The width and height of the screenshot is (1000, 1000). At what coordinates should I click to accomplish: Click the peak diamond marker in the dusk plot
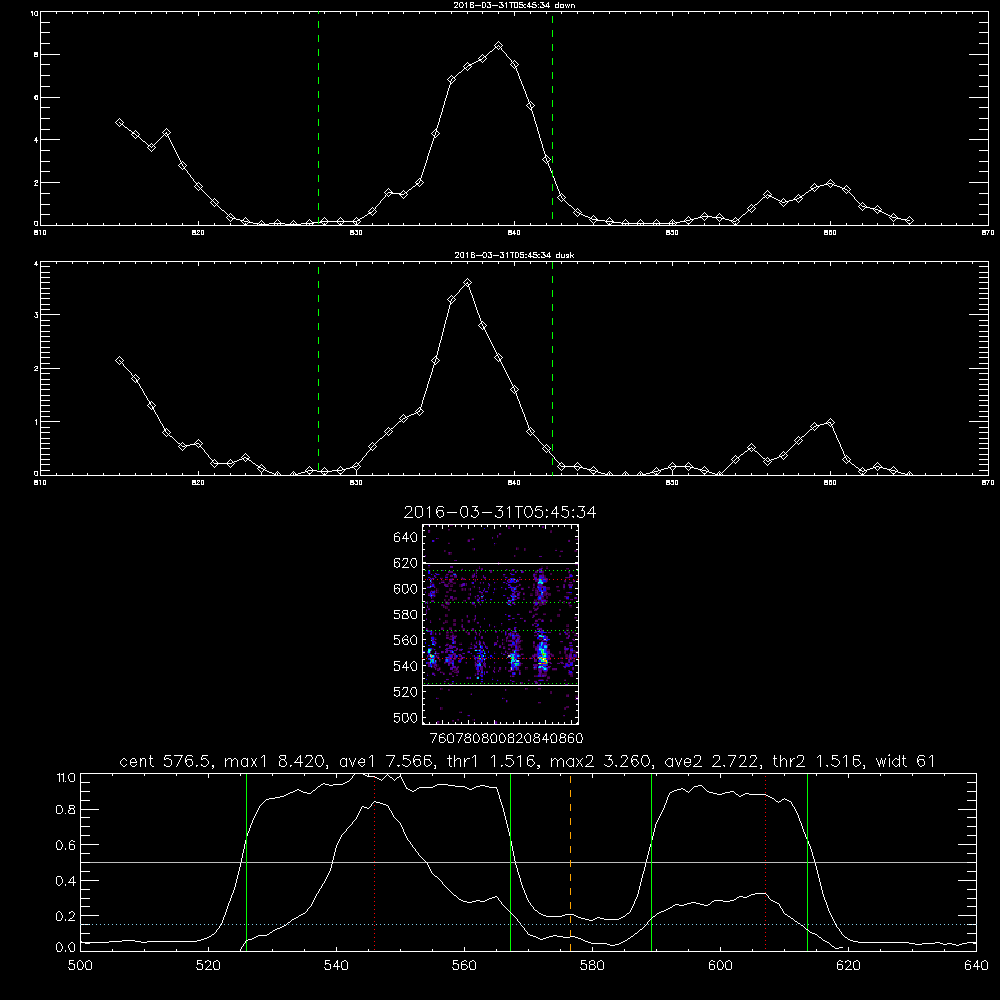pos(467,283)
